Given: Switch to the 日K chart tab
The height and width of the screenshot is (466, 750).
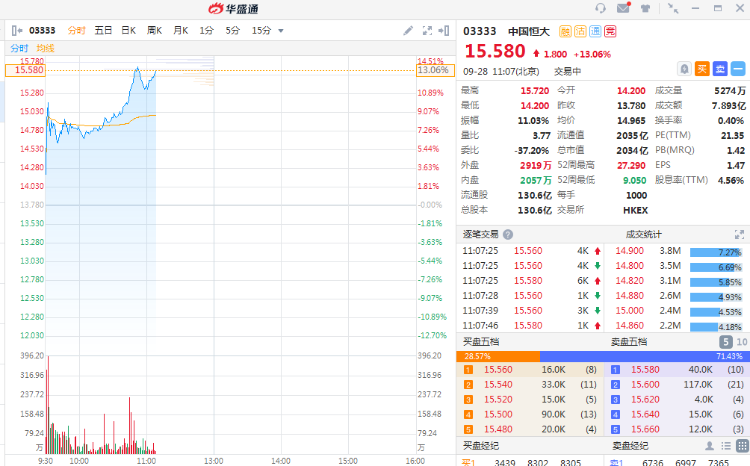Looking at the screenshot, I should 128,30.
